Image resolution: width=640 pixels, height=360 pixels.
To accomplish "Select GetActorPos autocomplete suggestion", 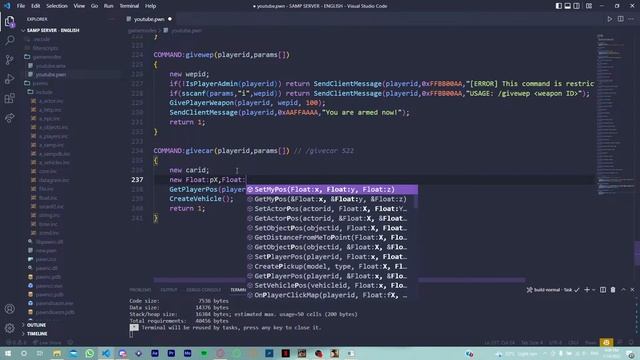I will click(332, 218).
